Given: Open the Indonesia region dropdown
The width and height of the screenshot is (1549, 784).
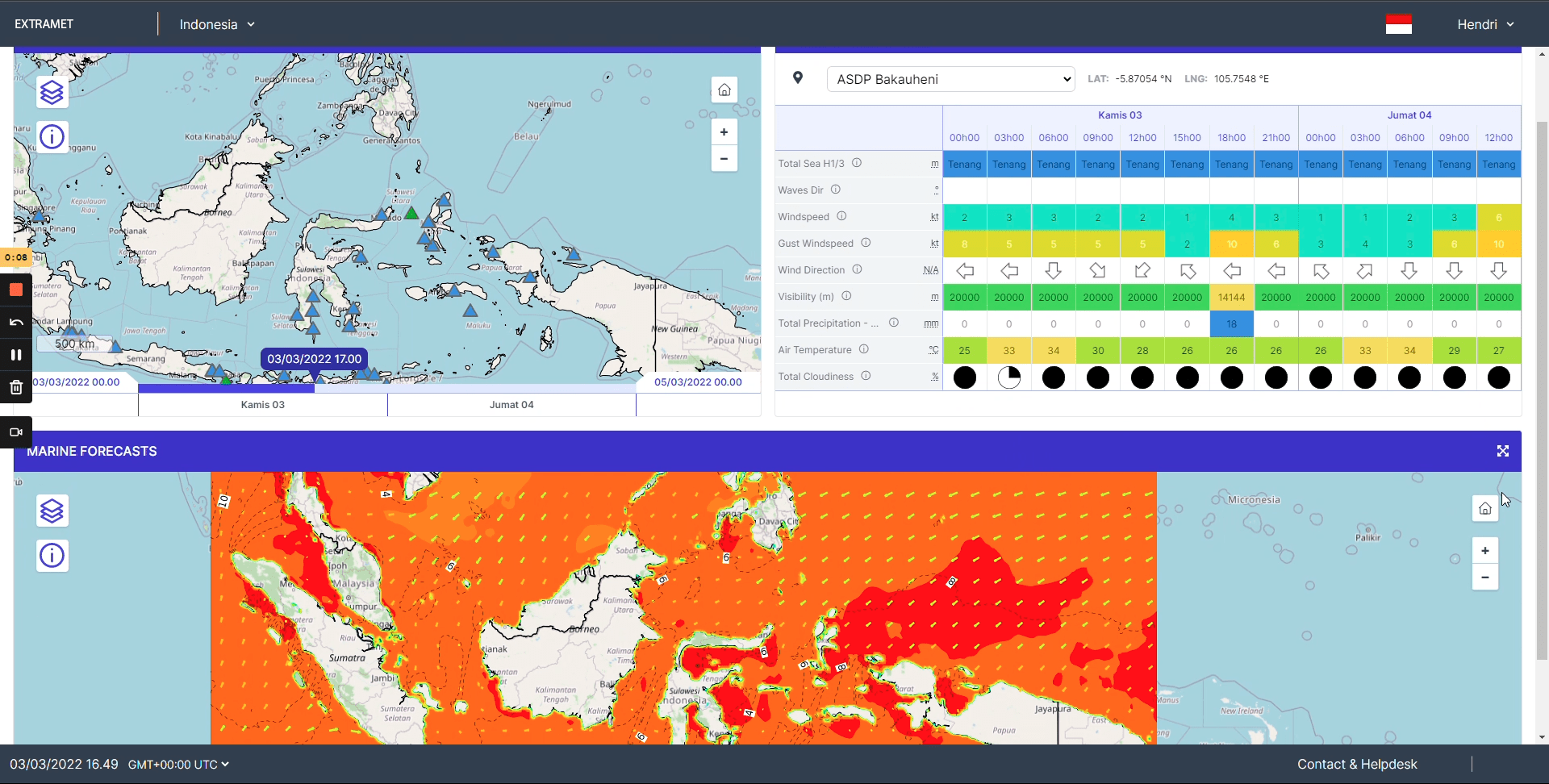Looking at the screenshot, I should point(217,24).
